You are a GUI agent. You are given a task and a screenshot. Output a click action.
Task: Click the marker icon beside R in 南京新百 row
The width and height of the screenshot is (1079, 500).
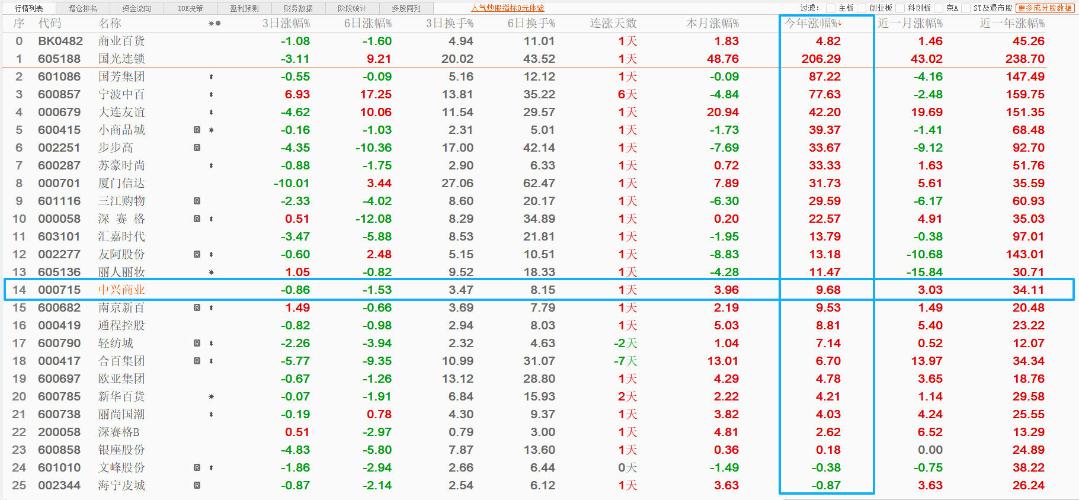(x=211, y=309)
